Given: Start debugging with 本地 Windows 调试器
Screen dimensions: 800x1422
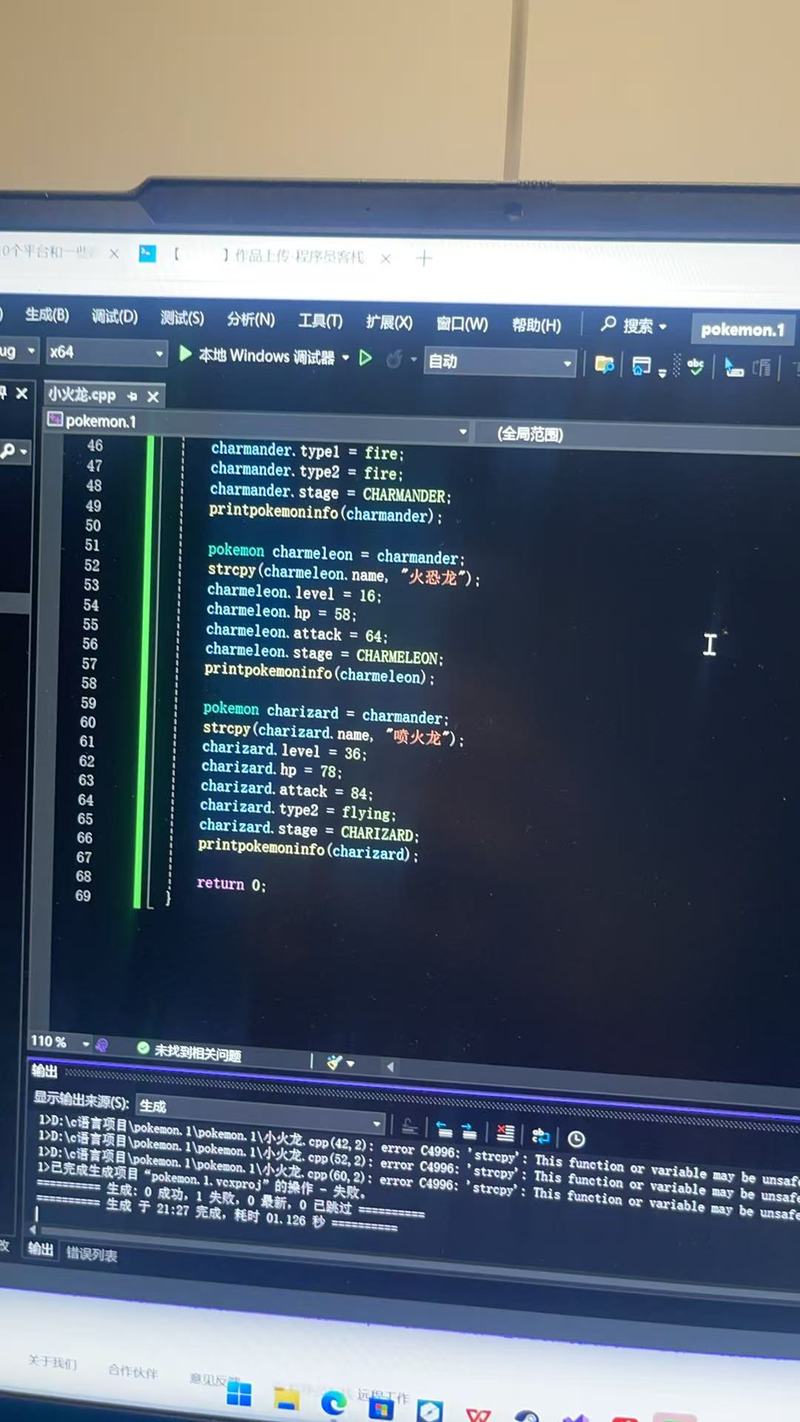Looking at the screenshot, I should coord(256,355).
